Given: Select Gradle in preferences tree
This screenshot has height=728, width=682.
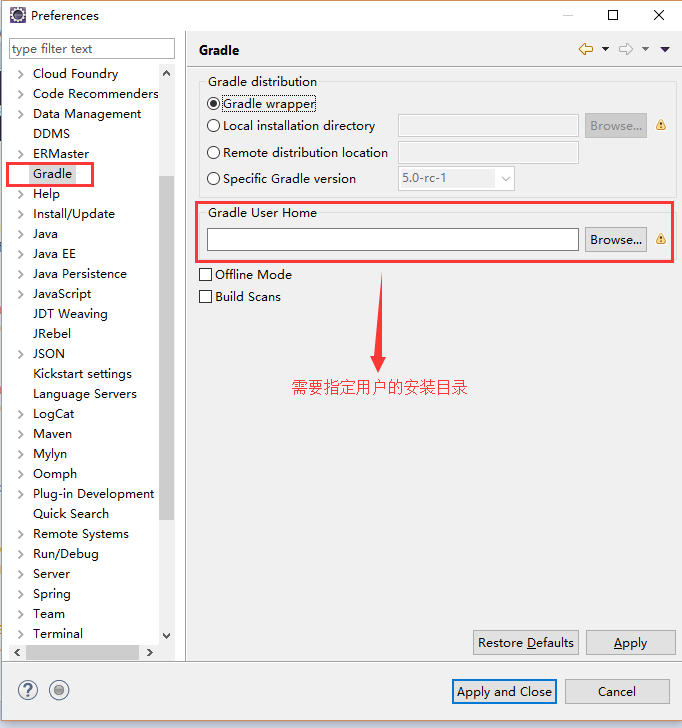Looking at the screenshot, I should pos(52,174).
